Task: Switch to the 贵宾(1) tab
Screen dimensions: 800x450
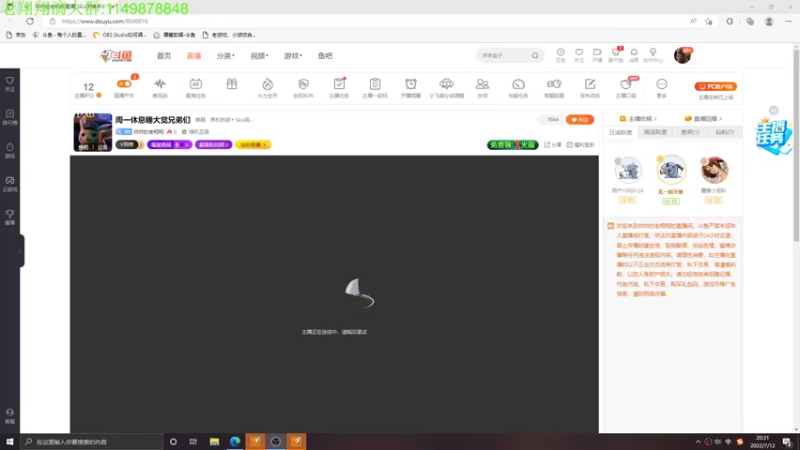Action: tap(690, 132)
